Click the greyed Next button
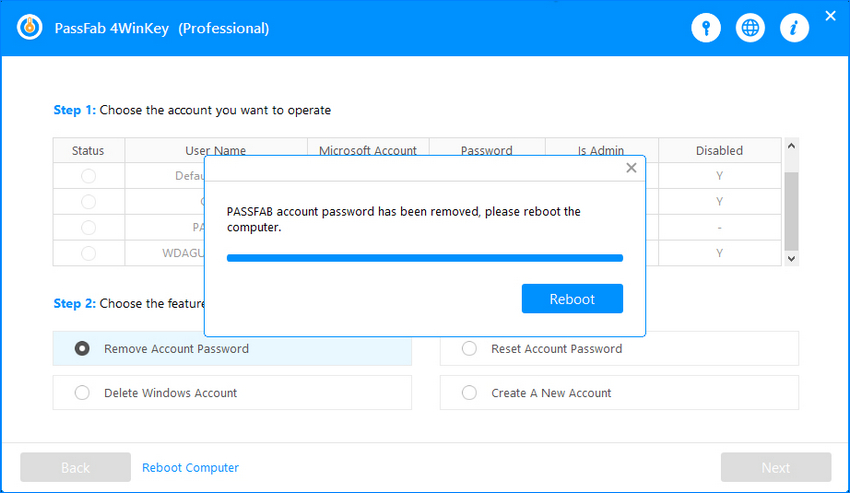850x493 pixels. 776,467
